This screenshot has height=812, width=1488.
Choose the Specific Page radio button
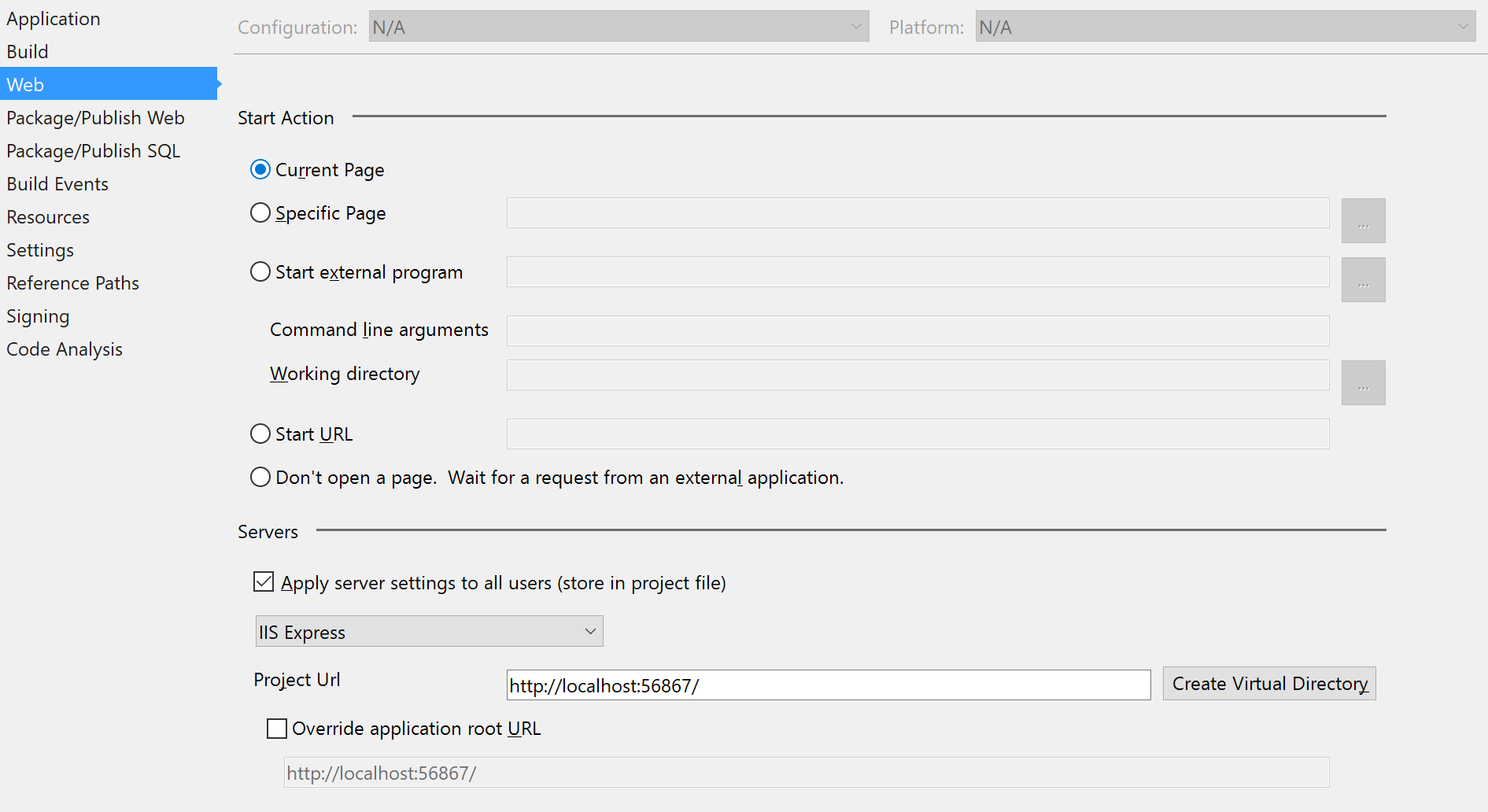pyautogui.click(x=260, y=213)
